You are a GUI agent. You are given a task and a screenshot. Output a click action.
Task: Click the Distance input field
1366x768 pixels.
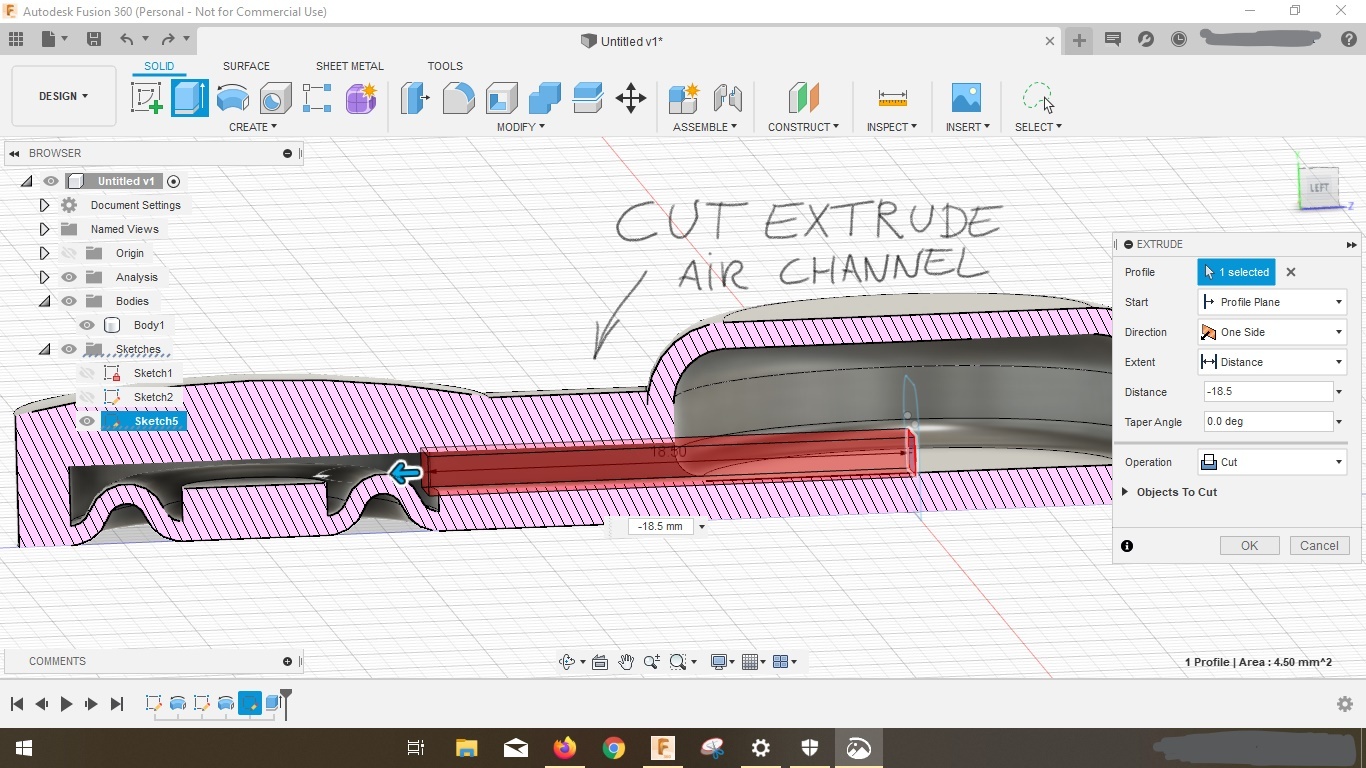1268,392
